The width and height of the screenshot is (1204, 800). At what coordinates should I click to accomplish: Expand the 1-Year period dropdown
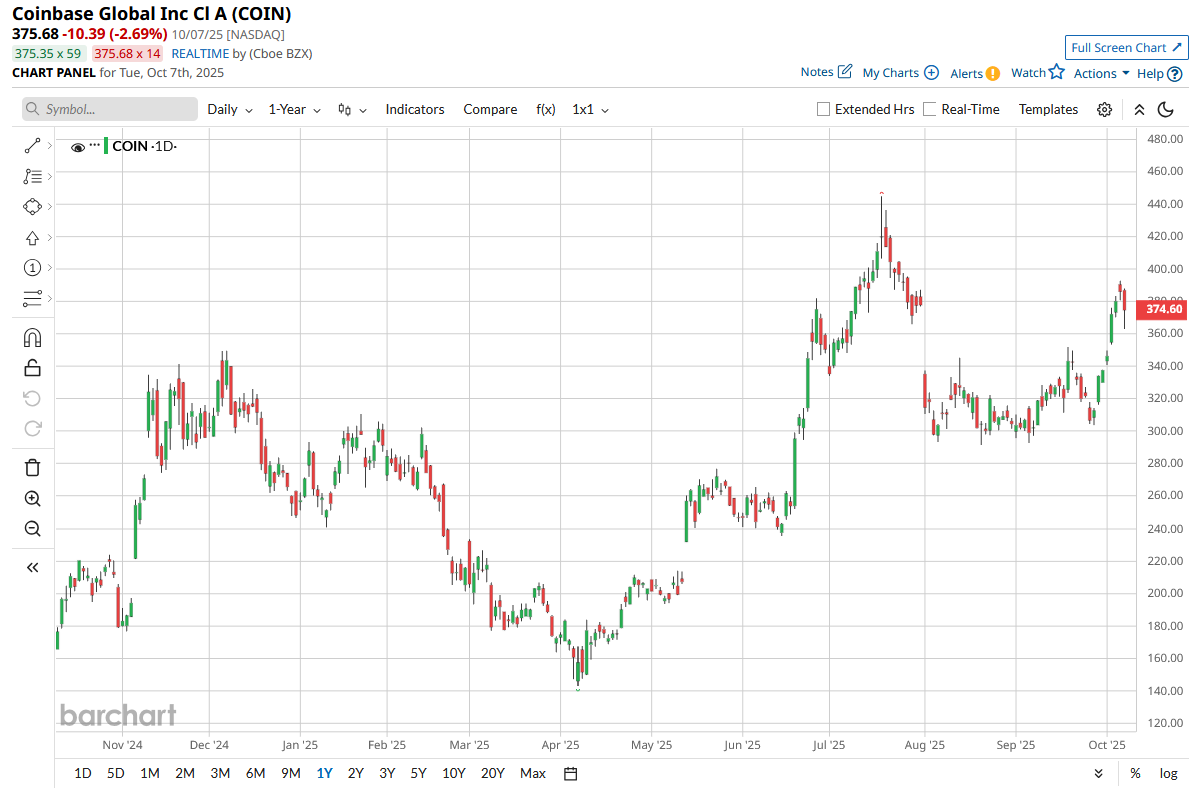pyautogui.click(x=294, y=110)
